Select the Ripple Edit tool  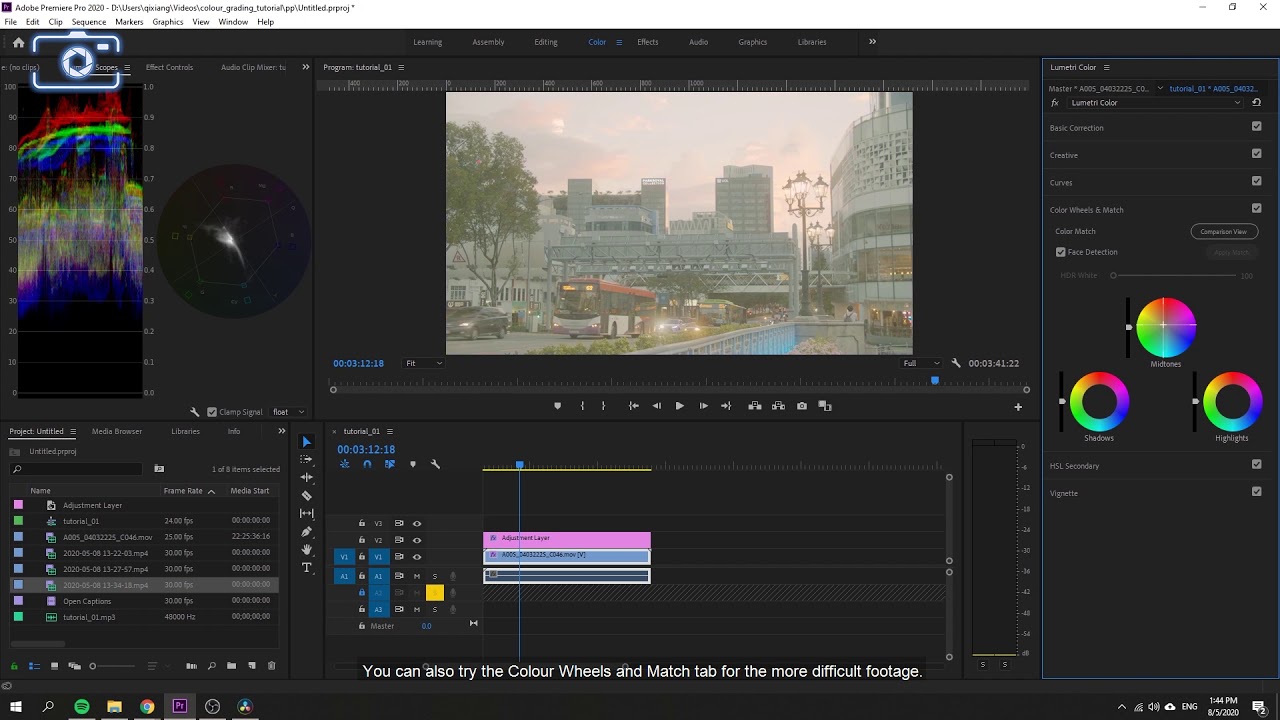click(x=307, y=478)
